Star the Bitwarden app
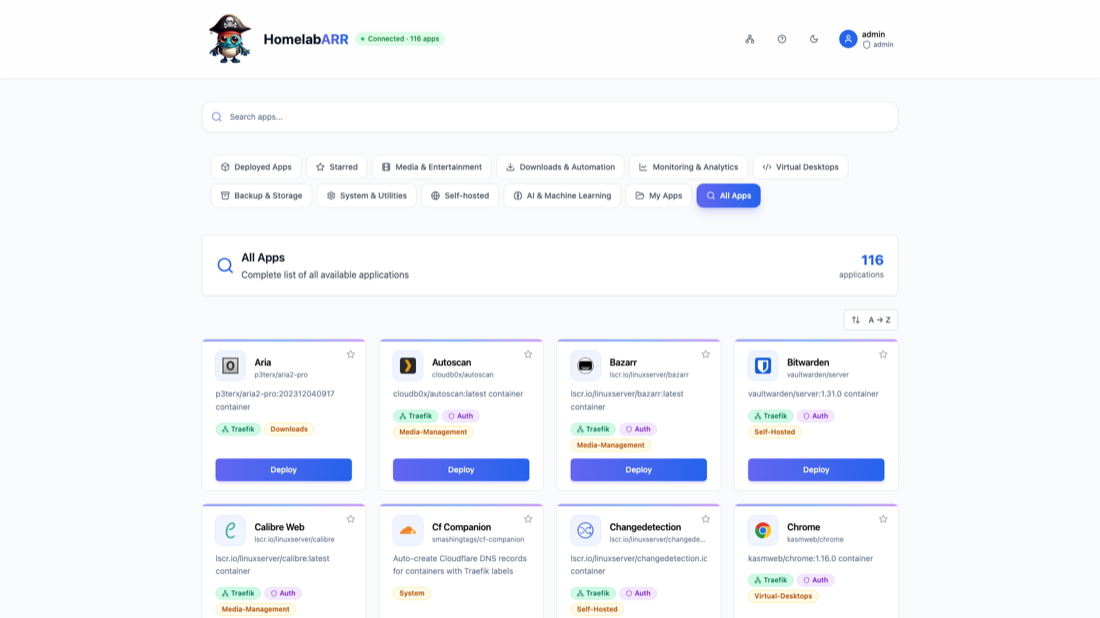The image size is (1100, 618). point(883,354)
